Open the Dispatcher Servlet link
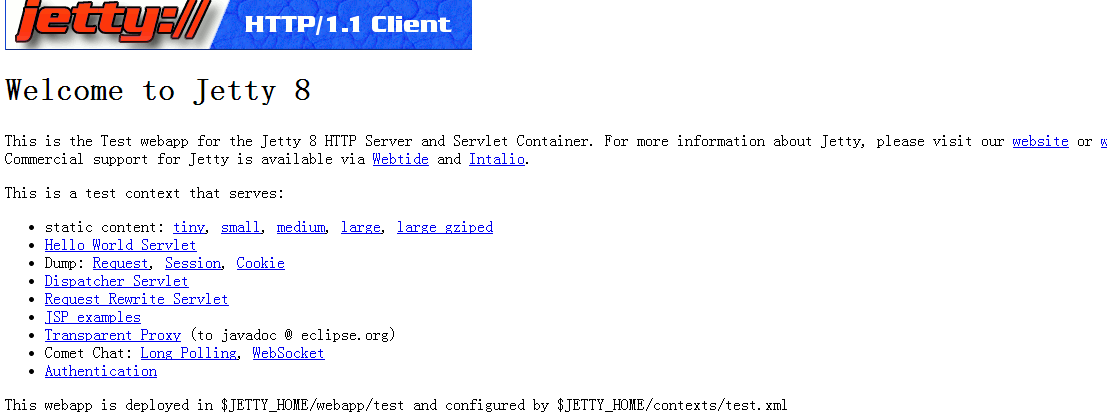 coord(116,281)
